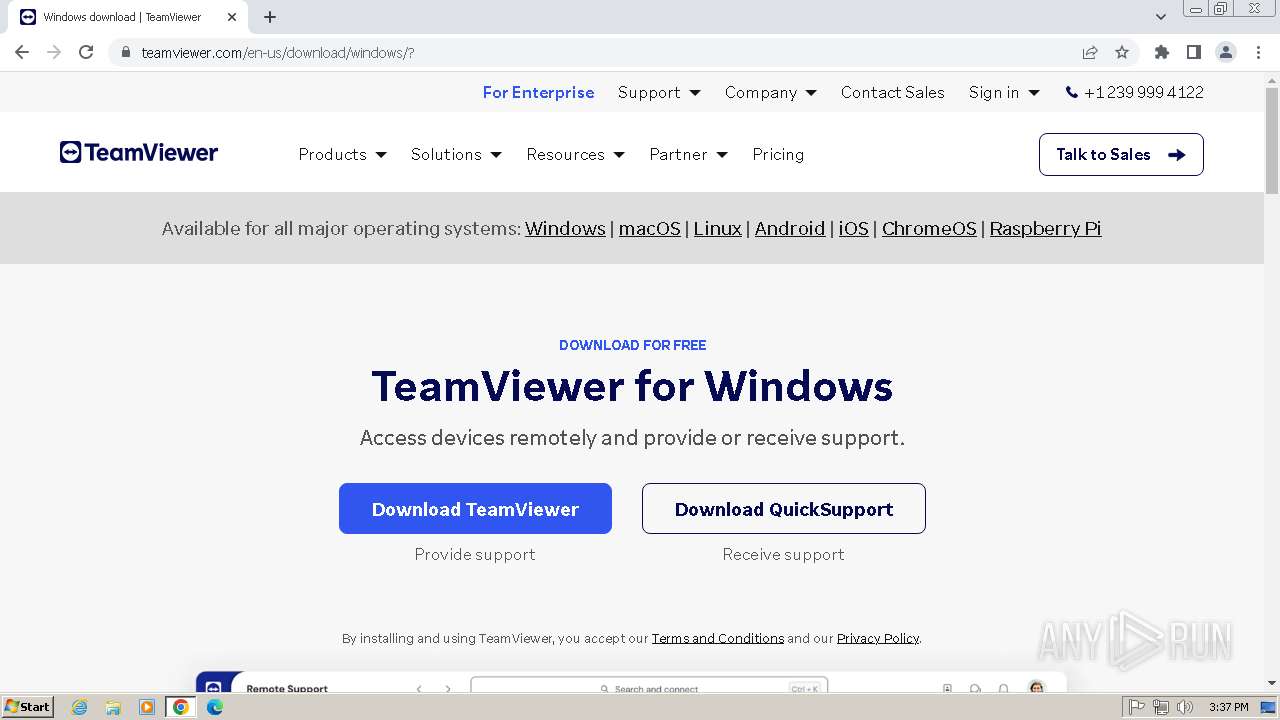Expand the Support dropdown
Screen dimensions: 1280x720
click(x=659, y=92)
